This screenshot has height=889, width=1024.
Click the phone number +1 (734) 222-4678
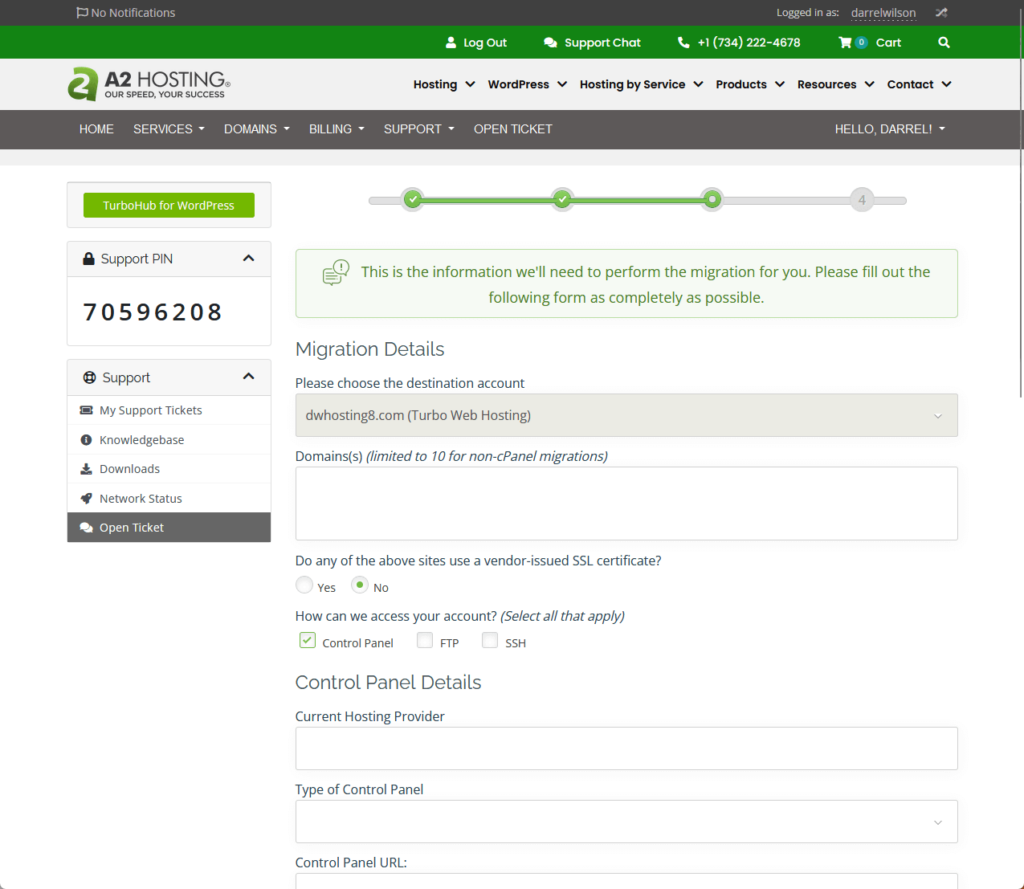pos(748,42)
